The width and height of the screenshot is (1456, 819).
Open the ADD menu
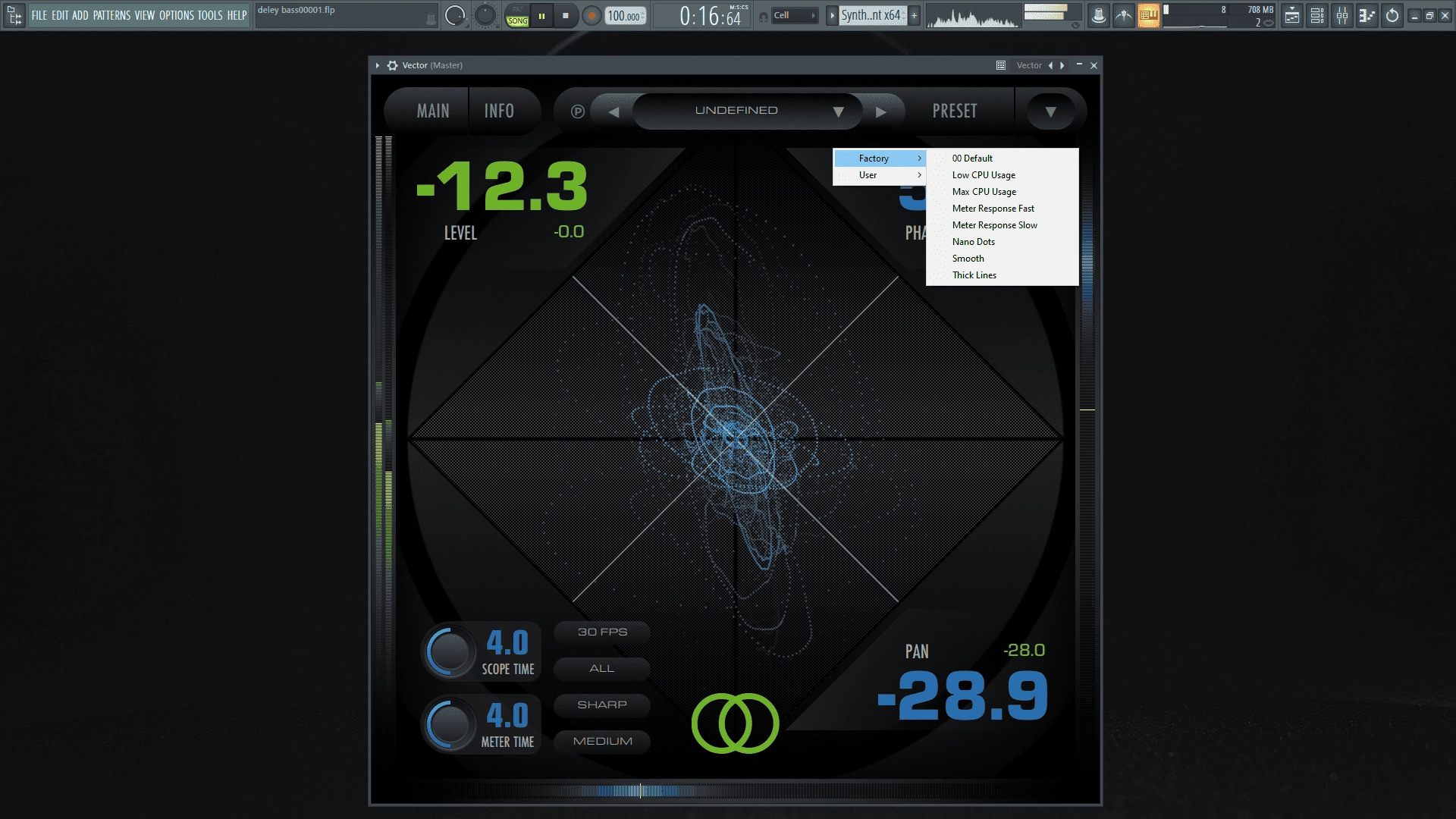pos(80,15)
